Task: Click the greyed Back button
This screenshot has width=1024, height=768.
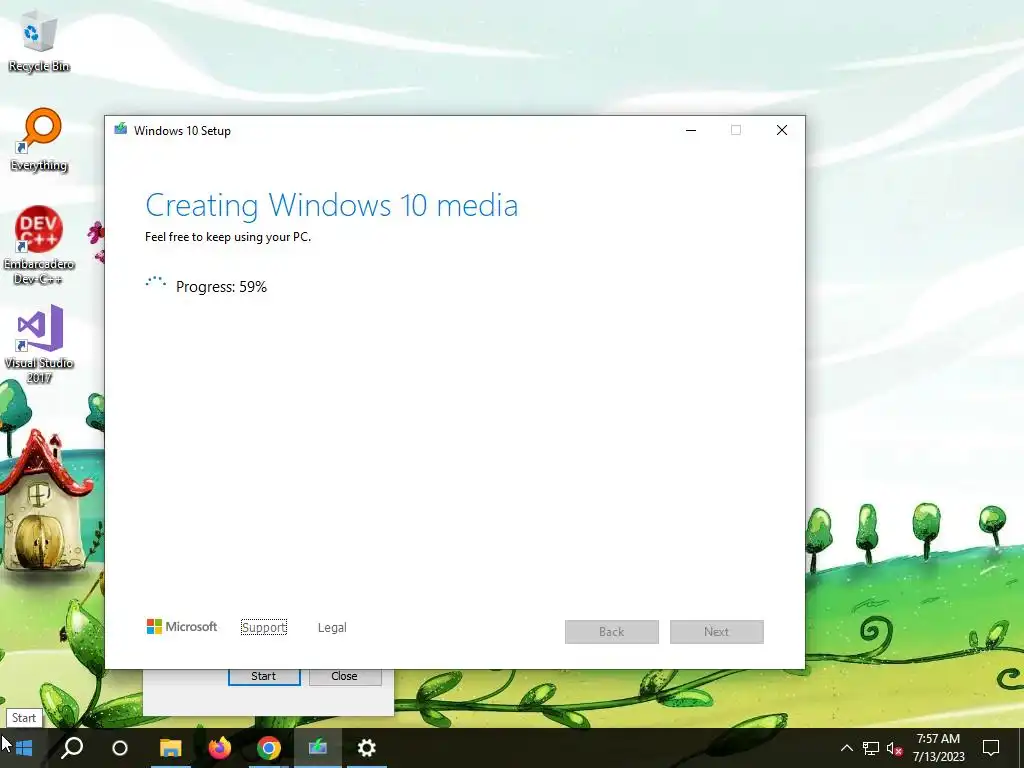Action: click(612, 632)
